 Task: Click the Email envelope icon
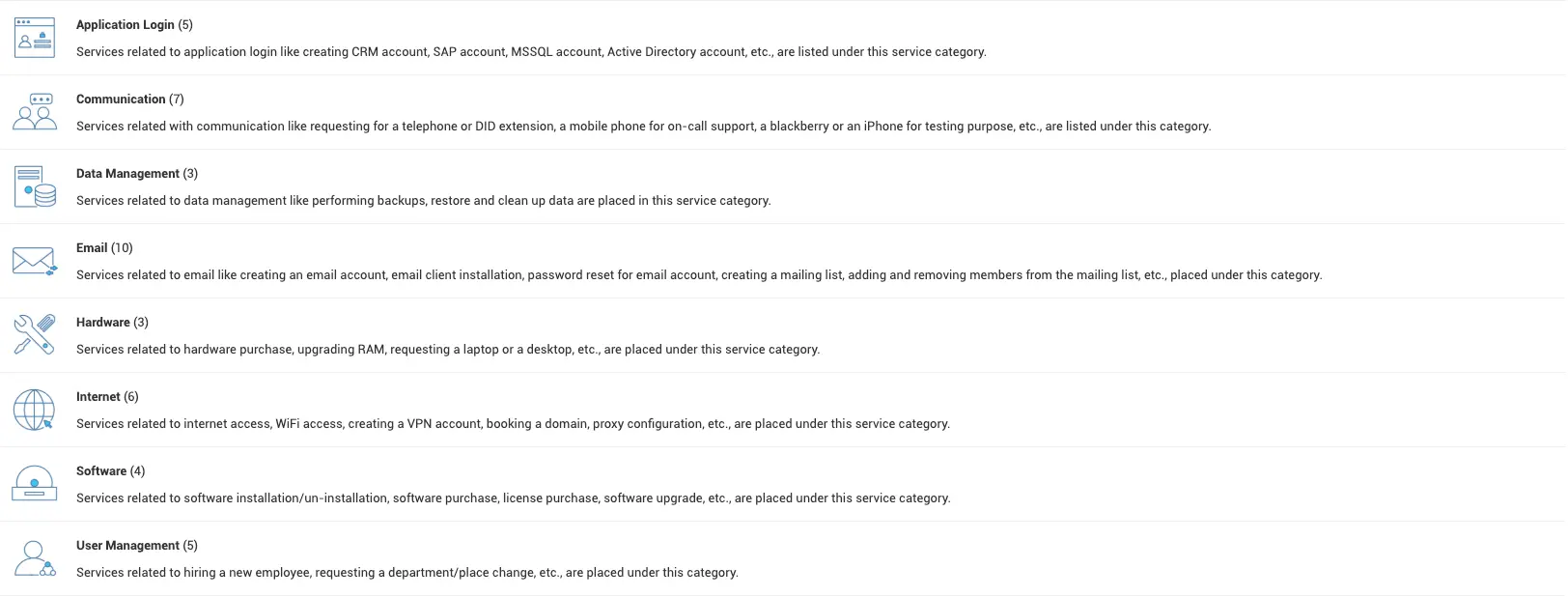pos(35,261)
